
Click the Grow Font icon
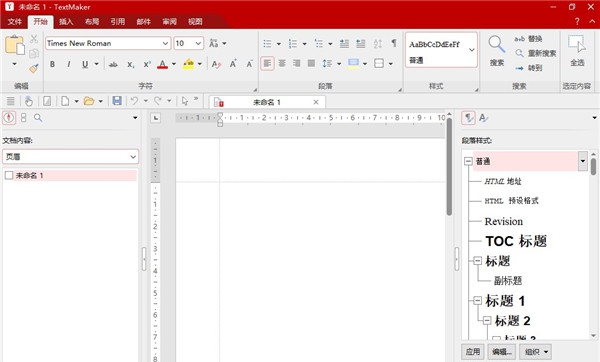[233, 64]
